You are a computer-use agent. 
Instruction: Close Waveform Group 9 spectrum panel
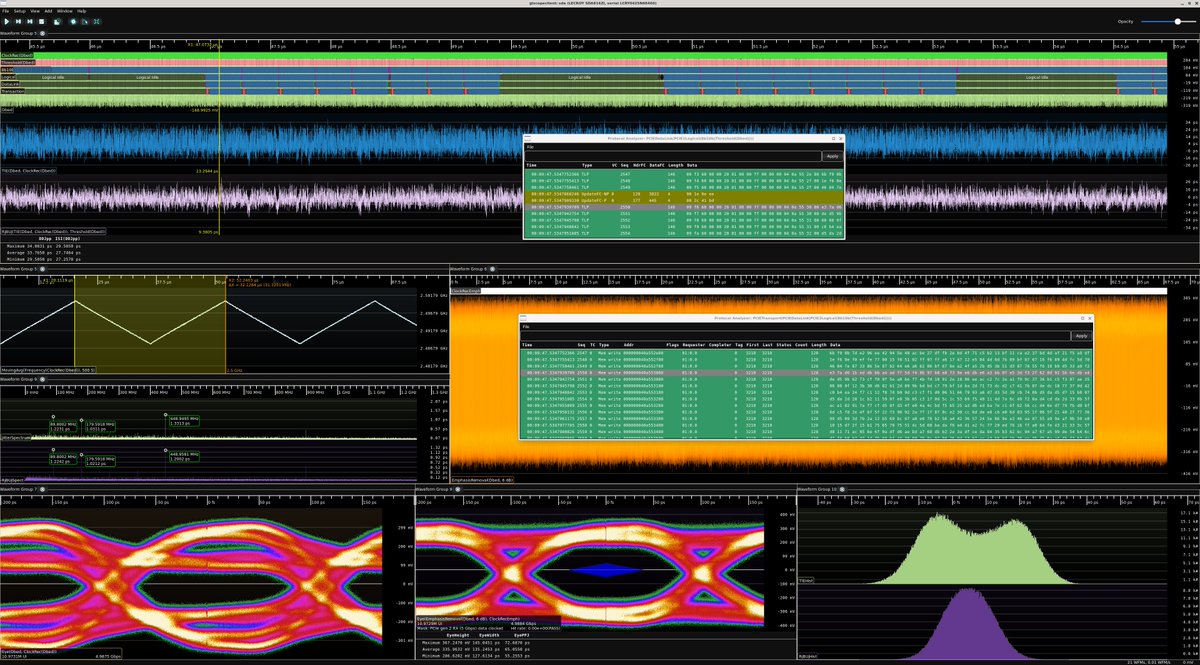coord(42,379)
